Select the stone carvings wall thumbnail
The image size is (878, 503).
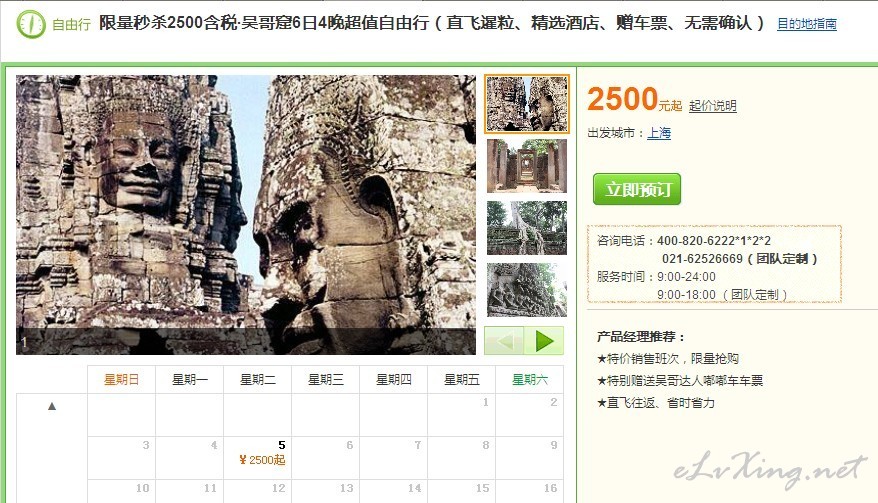pyautogui.click(x=526, y=290)
